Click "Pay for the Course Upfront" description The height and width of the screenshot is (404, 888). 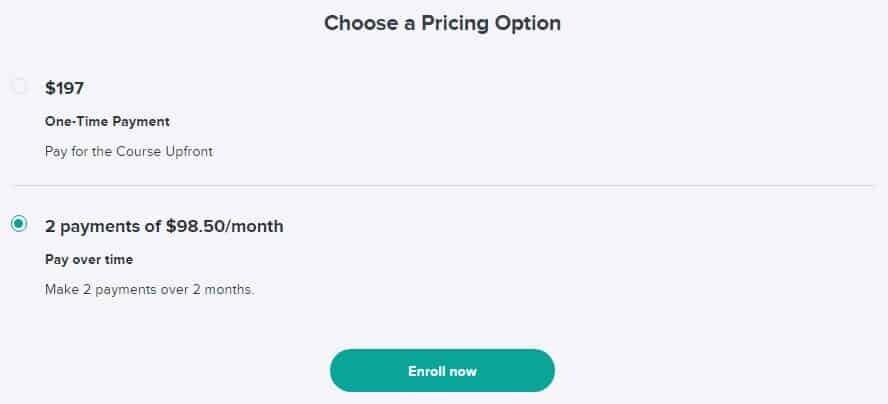[129, 152]
